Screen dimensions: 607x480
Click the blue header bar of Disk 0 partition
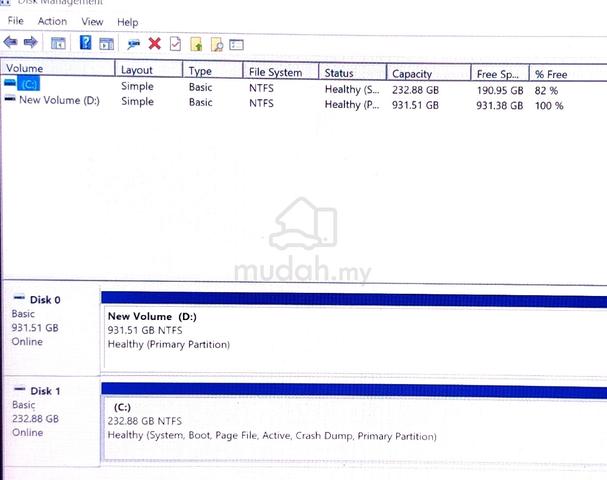(354, 298)
